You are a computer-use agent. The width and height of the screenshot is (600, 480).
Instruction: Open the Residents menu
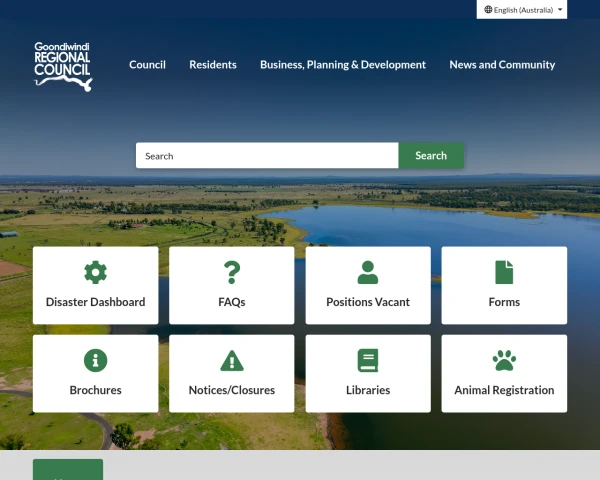pyautogui.click(x=213, y=65)
